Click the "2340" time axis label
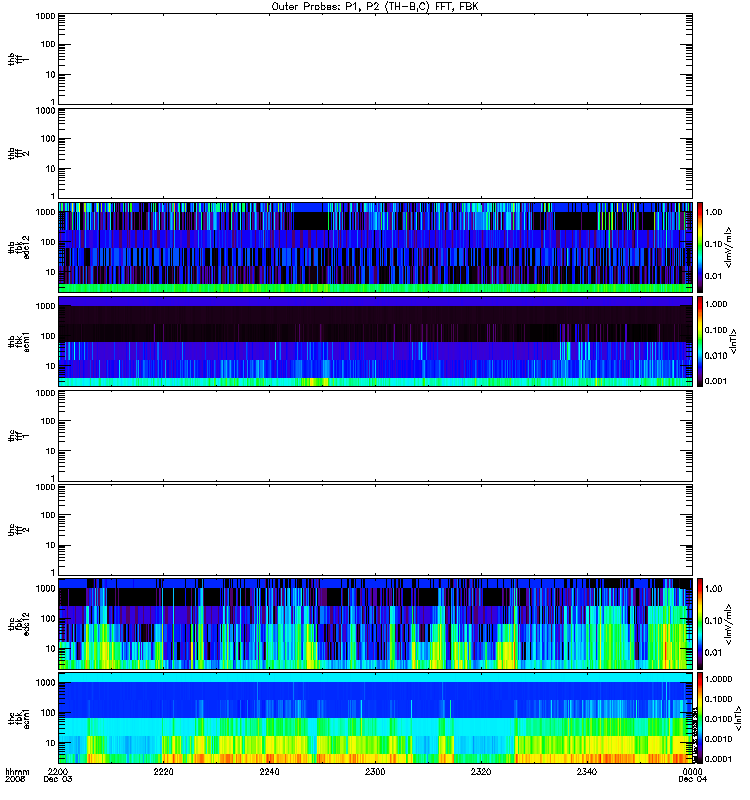Screen dimensions: 750x800 tap(587, 771)
